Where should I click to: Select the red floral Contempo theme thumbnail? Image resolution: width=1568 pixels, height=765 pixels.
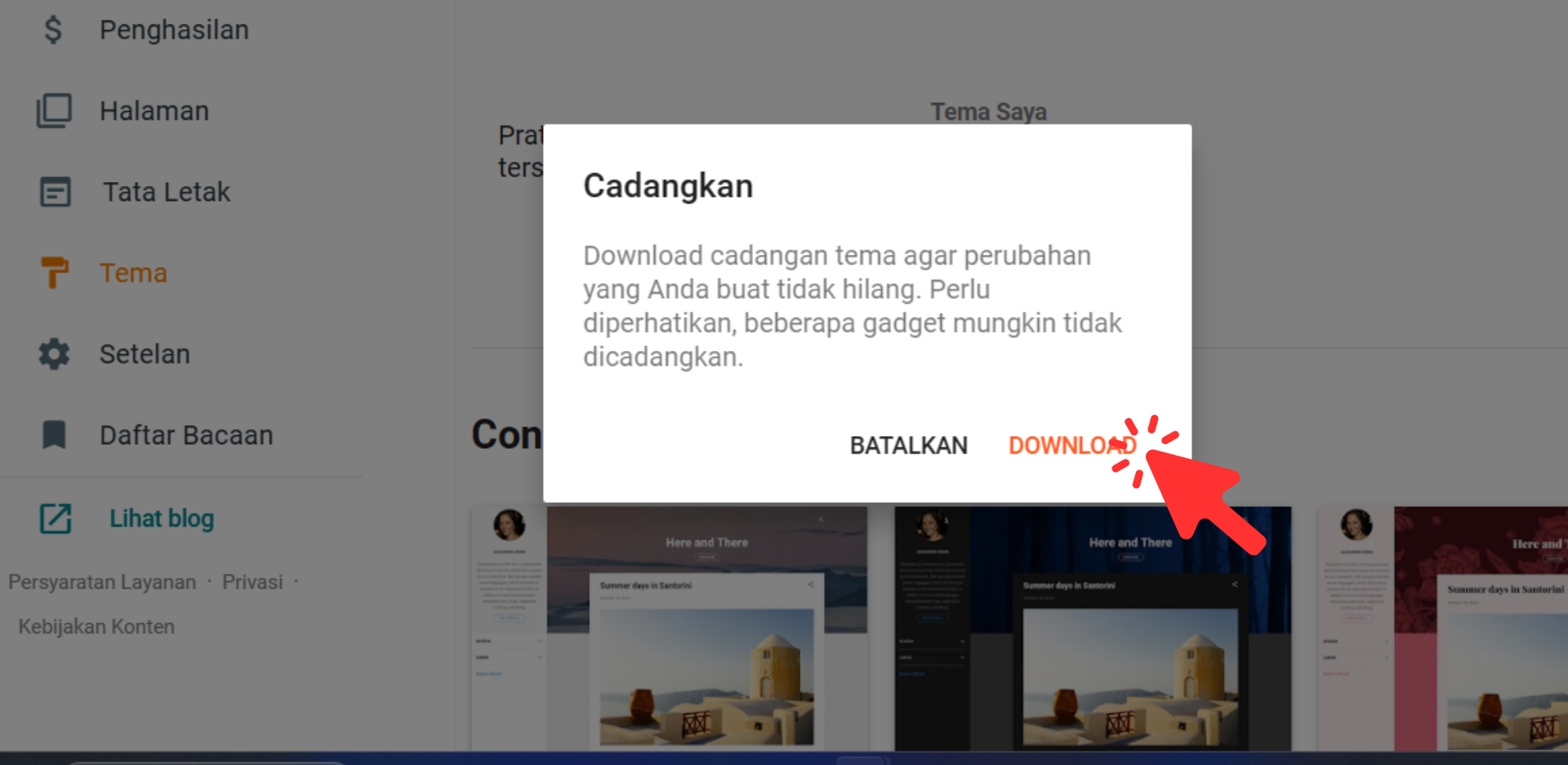click(x=1442, y=628)
